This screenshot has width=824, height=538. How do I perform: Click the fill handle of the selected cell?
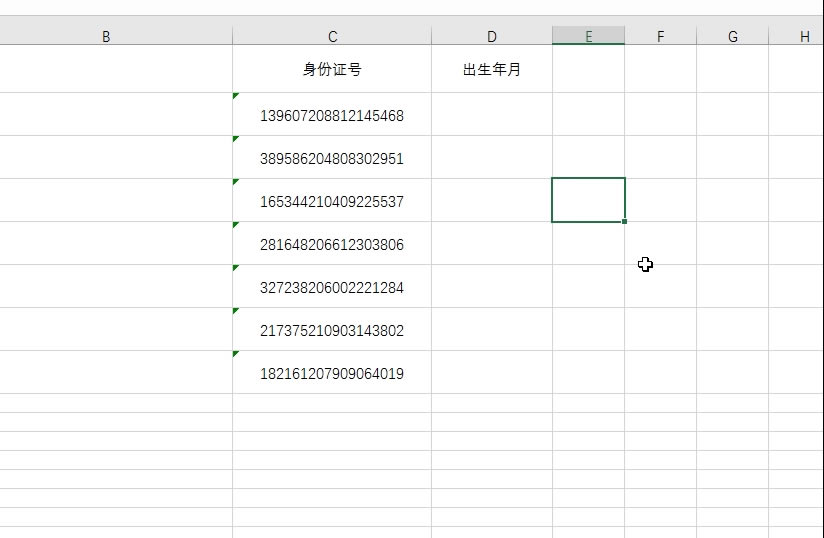point(625,221)
